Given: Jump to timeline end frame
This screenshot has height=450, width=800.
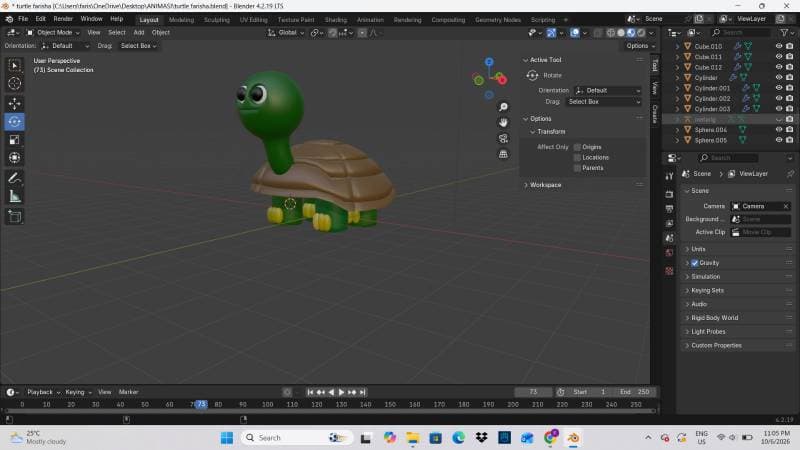Looking at the screenshot, I should 362,392.
